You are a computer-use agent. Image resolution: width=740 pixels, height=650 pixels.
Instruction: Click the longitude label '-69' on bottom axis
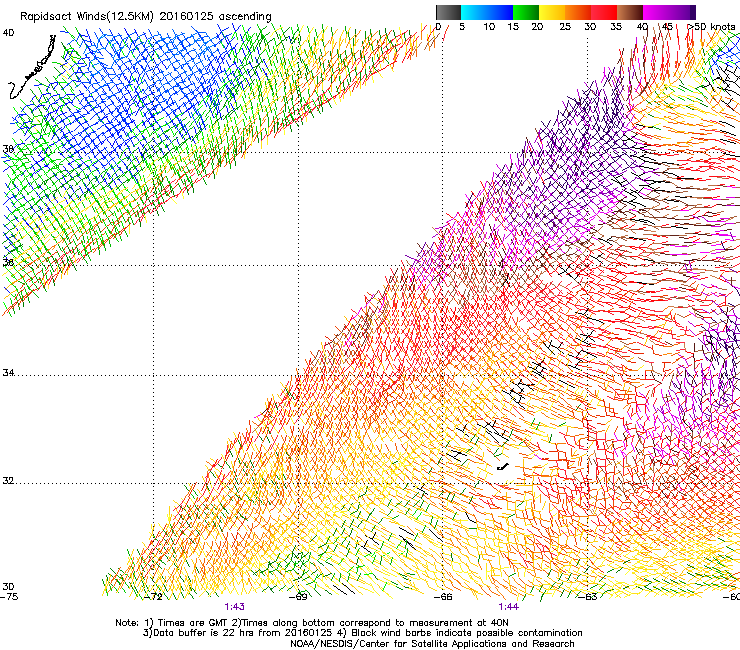pos(298,597)
